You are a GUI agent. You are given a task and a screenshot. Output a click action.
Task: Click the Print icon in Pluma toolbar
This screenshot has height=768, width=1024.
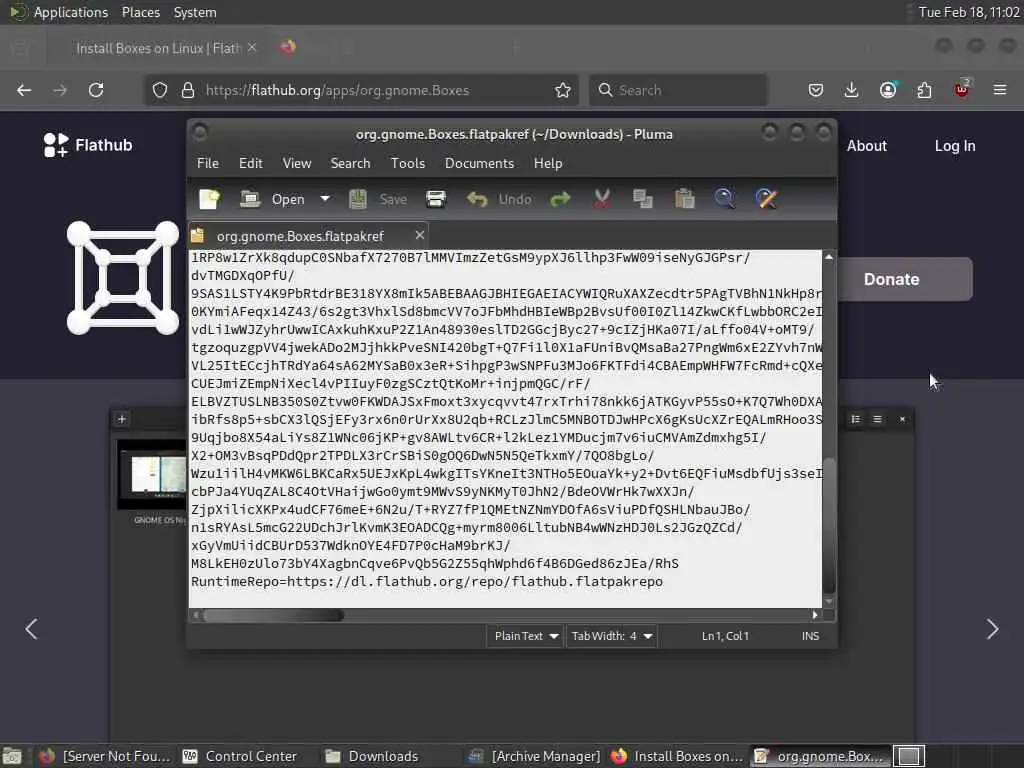click(436, 199)
